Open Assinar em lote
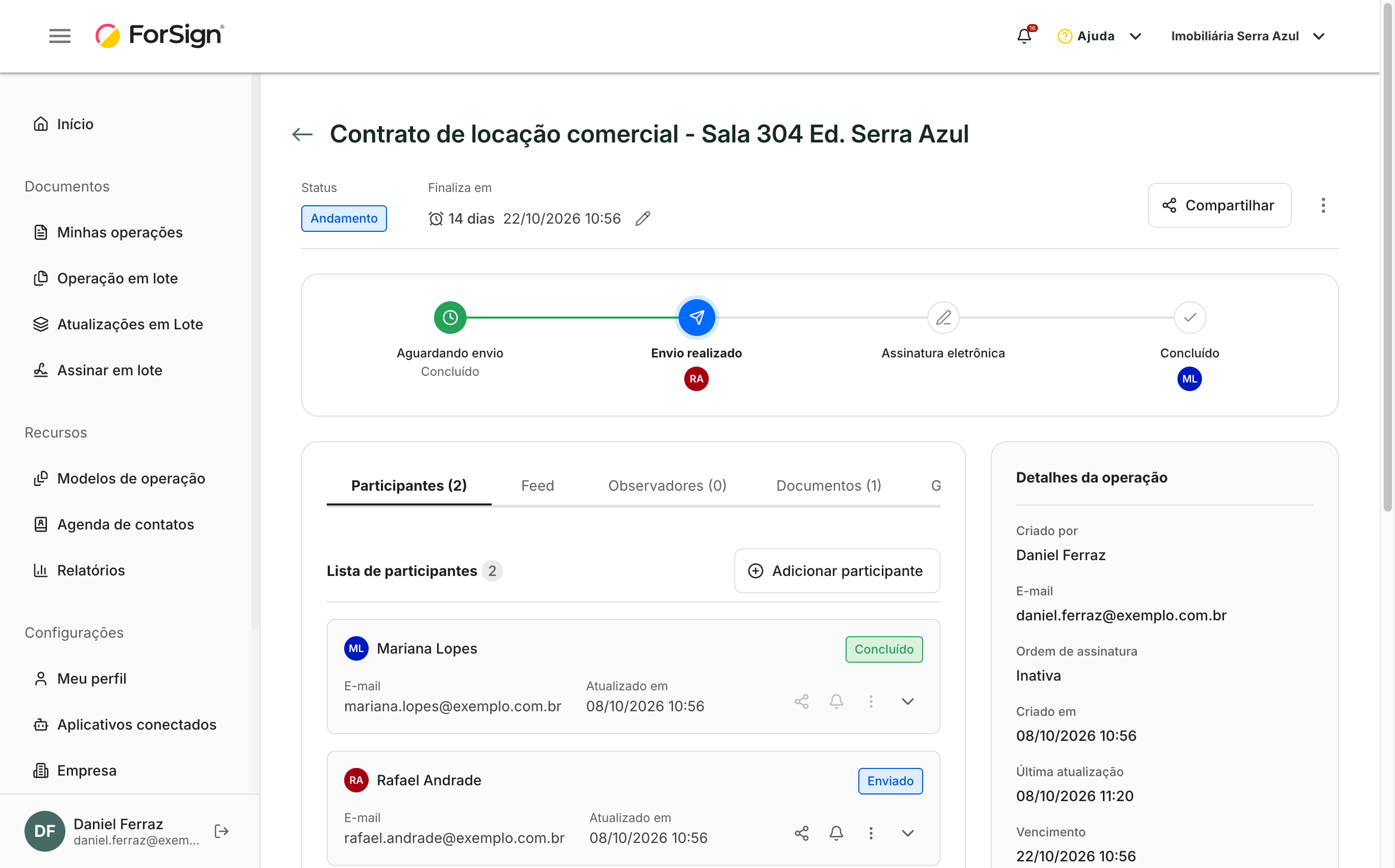This screenshot has width=1395, height=868. [98, 370]
